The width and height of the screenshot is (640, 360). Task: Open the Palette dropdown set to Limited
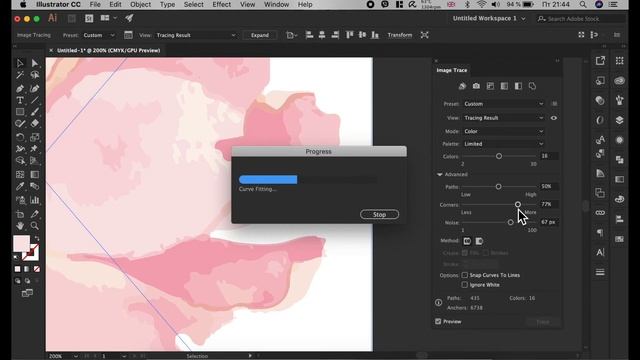(x=504, y=144)
